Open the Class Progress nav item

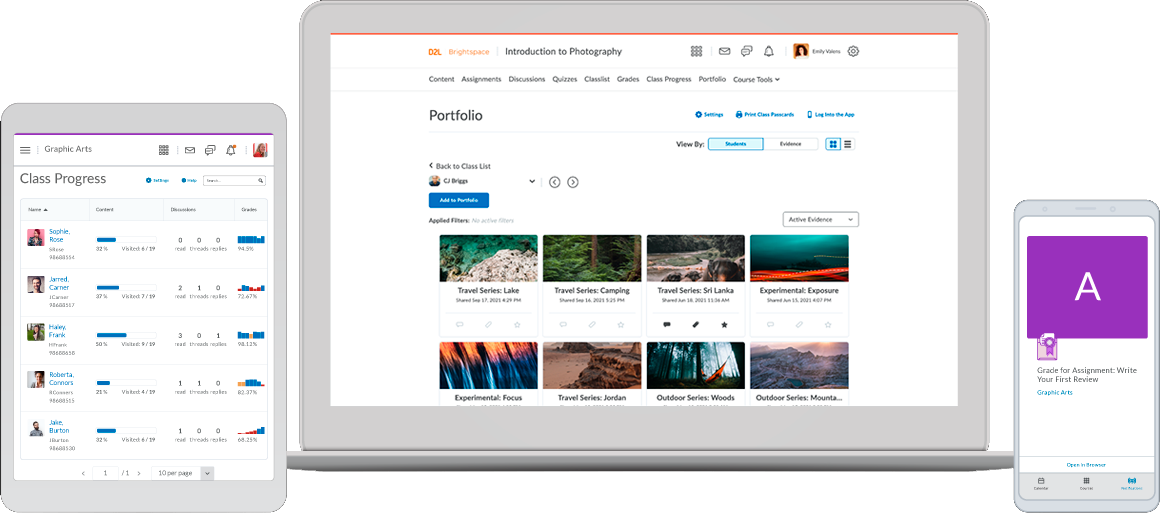point(669,79)
